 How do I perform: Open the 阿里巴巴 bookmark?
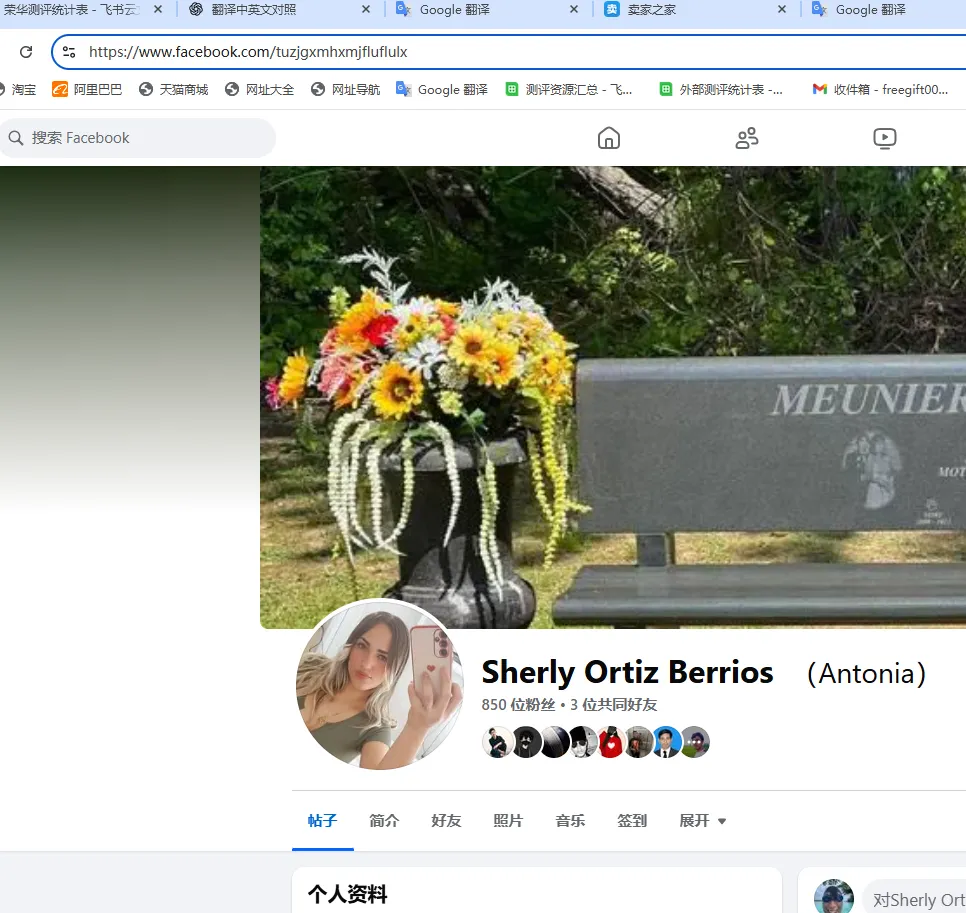tap(87, 89)
